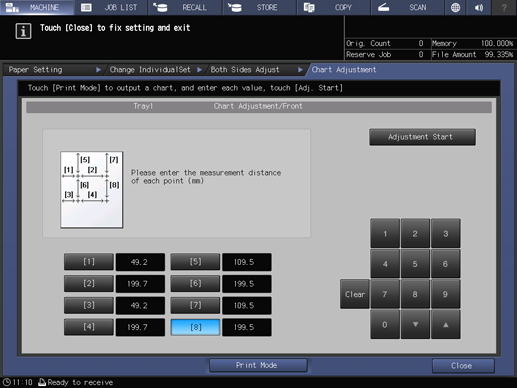Go back to Paper Setting breadcrumb
This screenshot has height=388, width=517.
(x=53, y=70)
